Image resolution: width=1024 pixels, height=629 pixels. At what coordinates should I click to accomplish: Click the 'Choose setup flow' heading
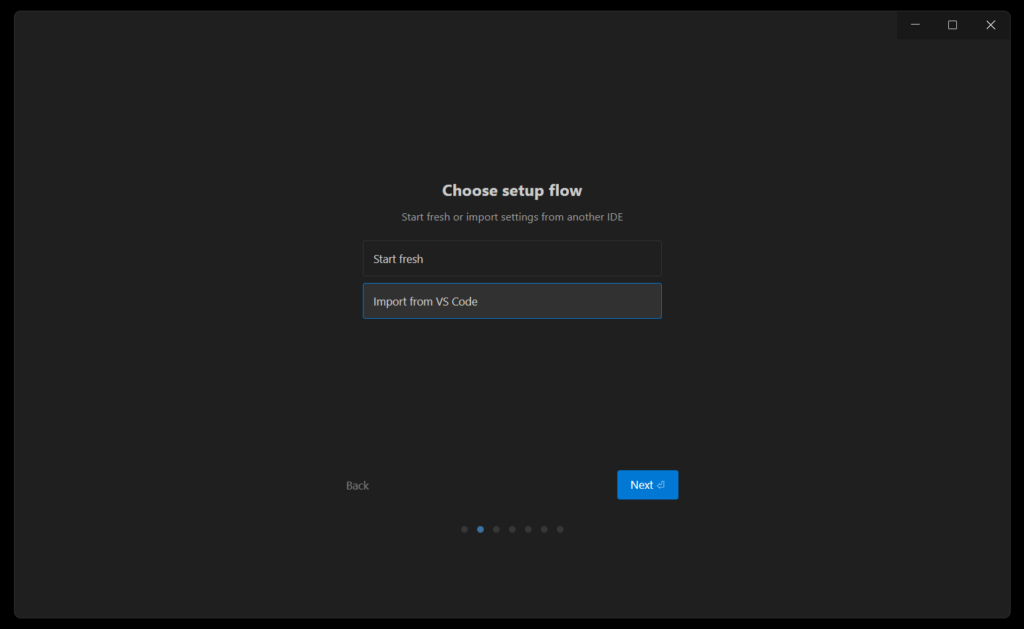pos(511,191)
